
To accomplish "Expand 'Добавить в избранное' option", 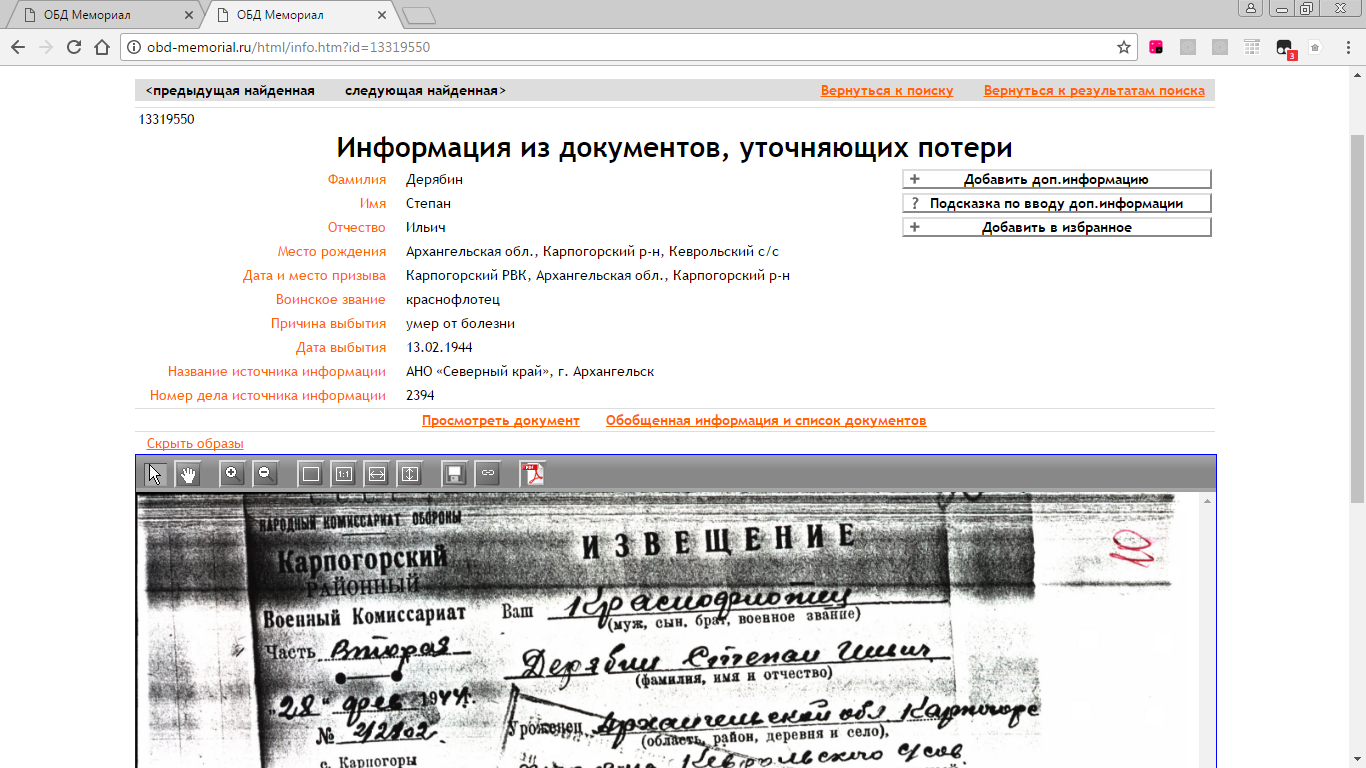I will pyautogui.click(x=1056, y=228).
